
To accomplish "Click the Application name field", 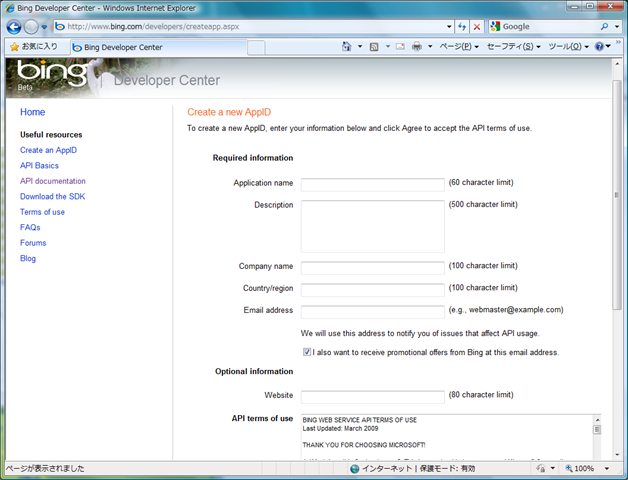I will [x=372, y=185].
